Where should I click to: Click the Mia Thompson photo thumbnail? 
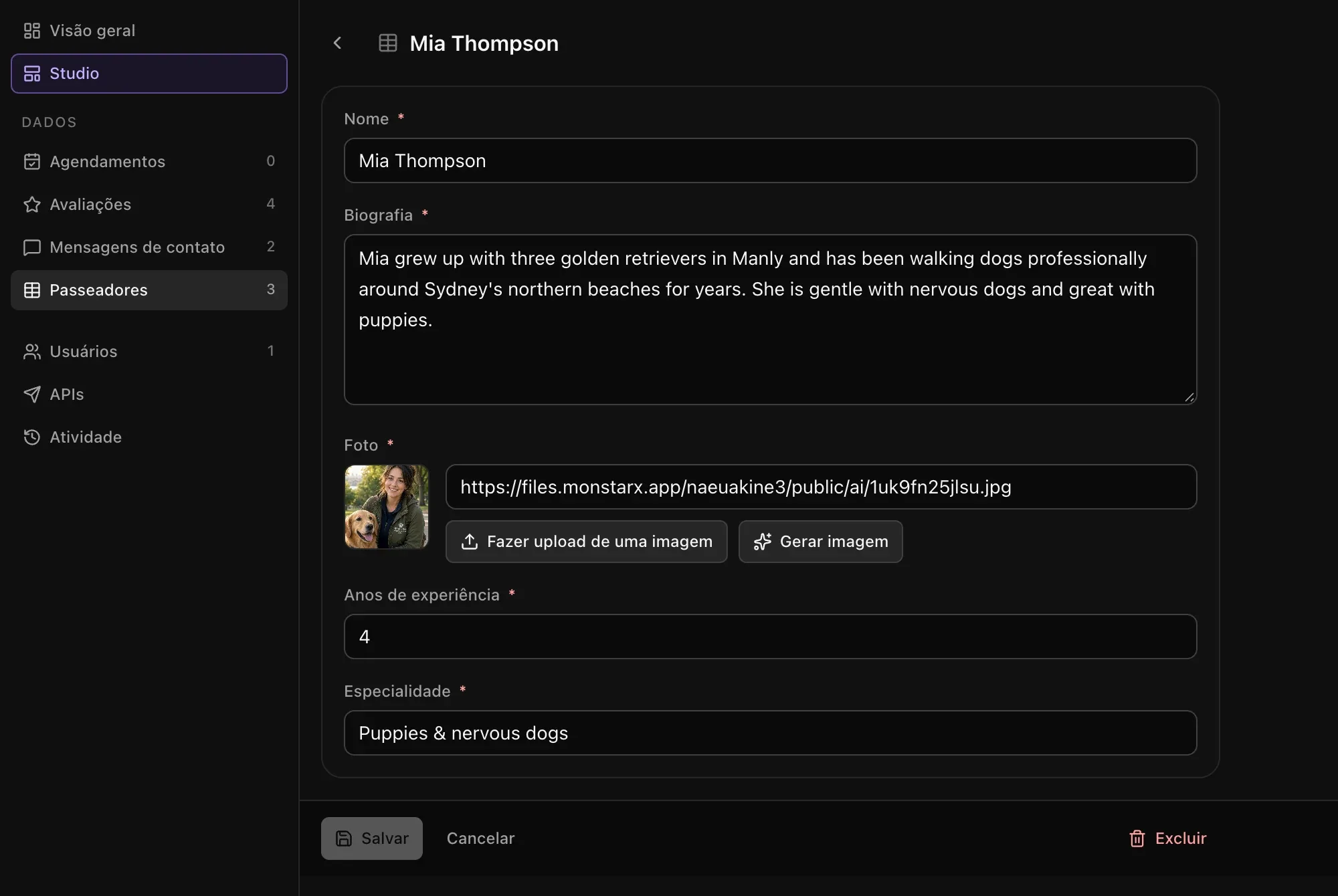click(387, 507)
